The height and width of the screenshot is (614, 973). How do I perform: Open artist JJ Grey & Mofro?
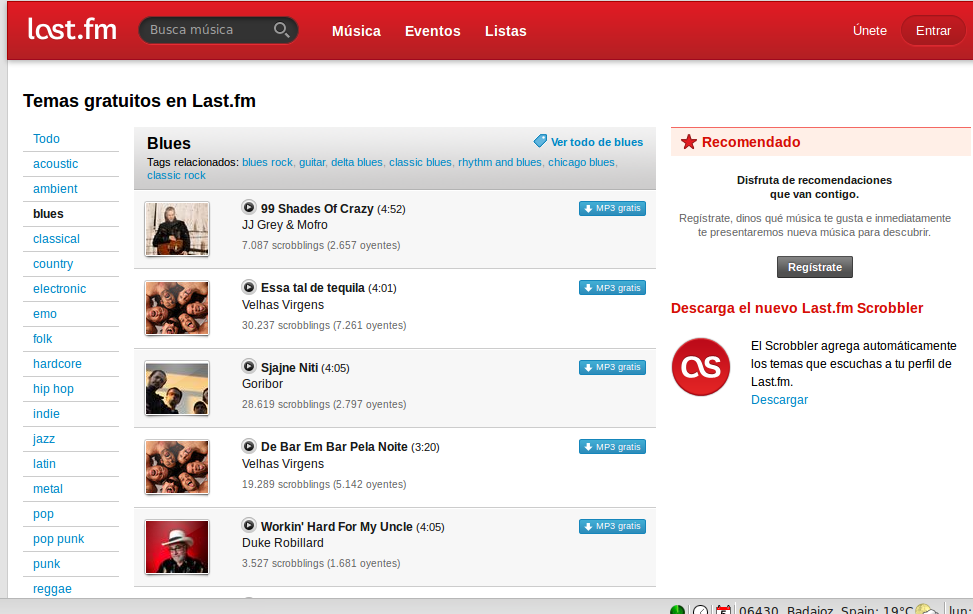coord(285,225)
